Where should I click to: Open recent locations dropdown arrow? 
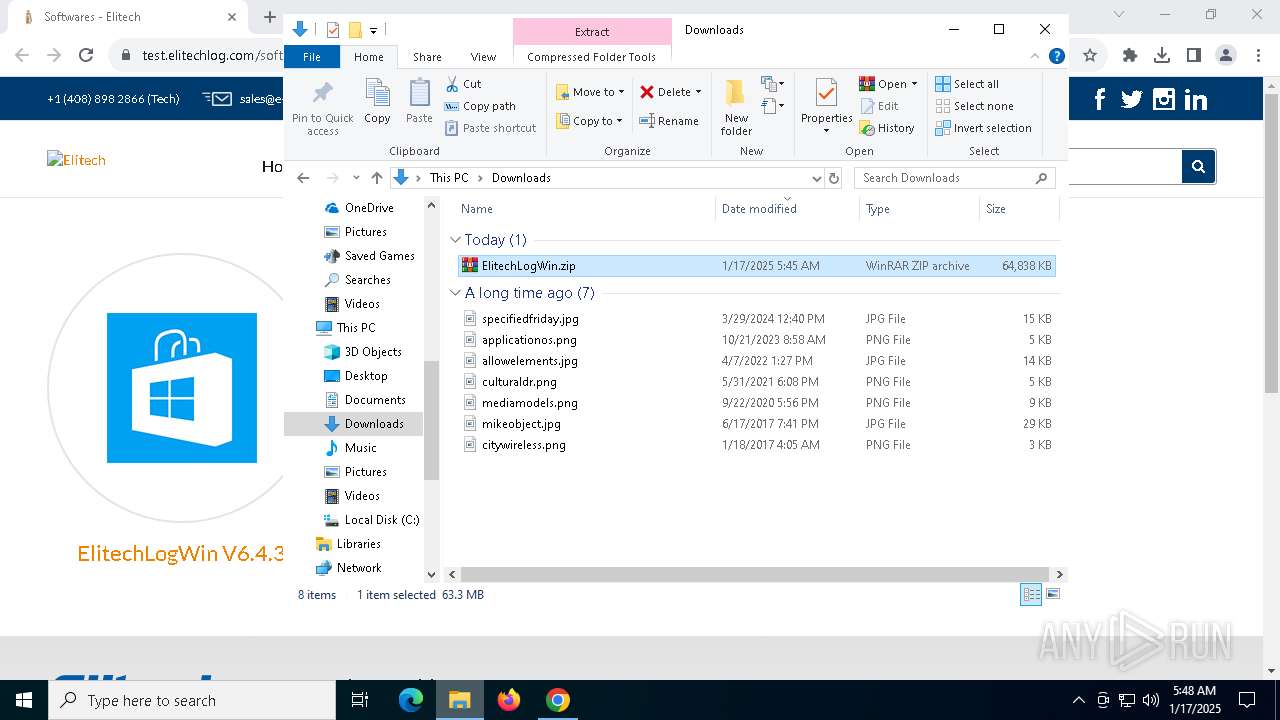point(356,178)
